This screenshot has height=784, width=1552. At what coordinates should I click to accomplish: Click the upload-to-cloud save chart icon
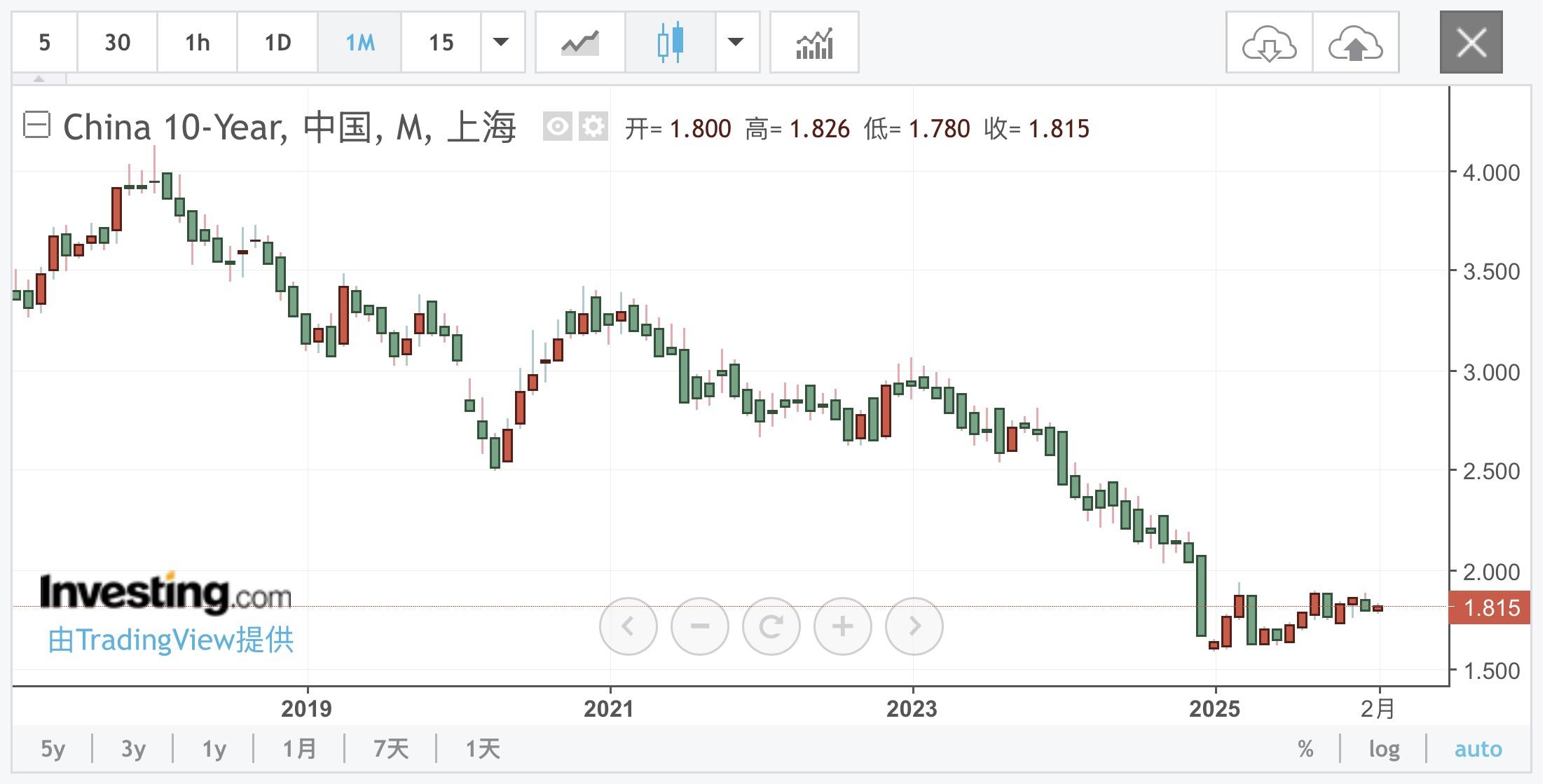point(1355,43)
